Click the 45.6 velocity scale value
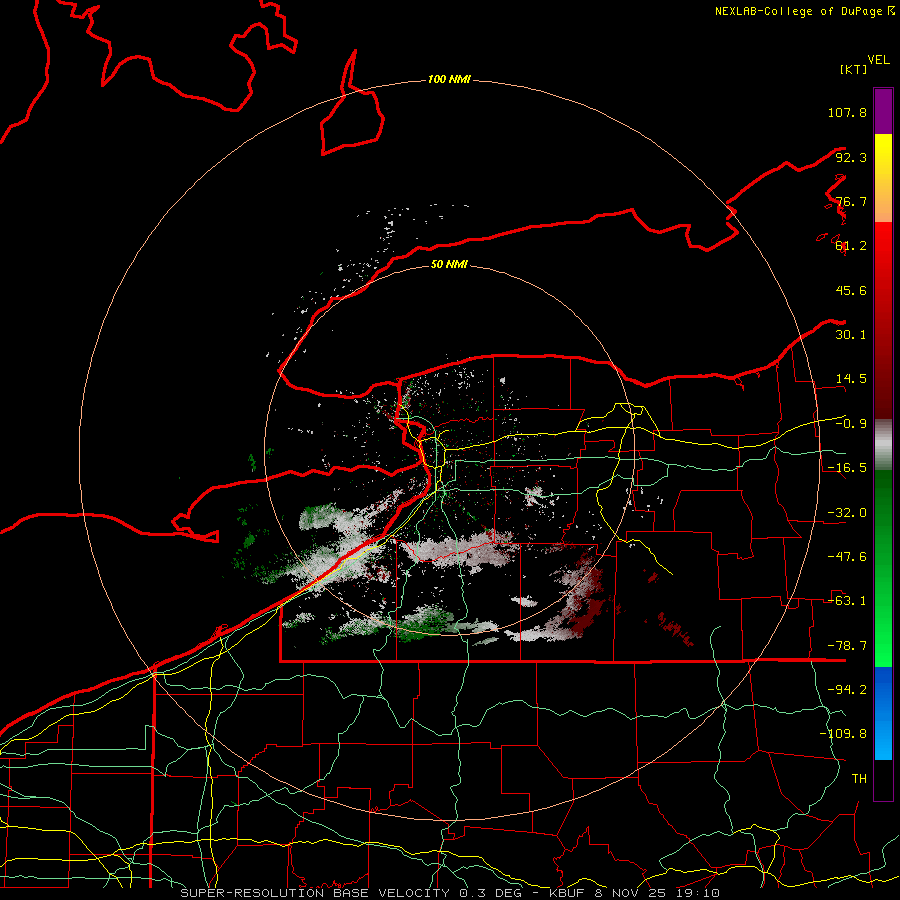This screenshot has width=900, height=900. click(851, 290)
